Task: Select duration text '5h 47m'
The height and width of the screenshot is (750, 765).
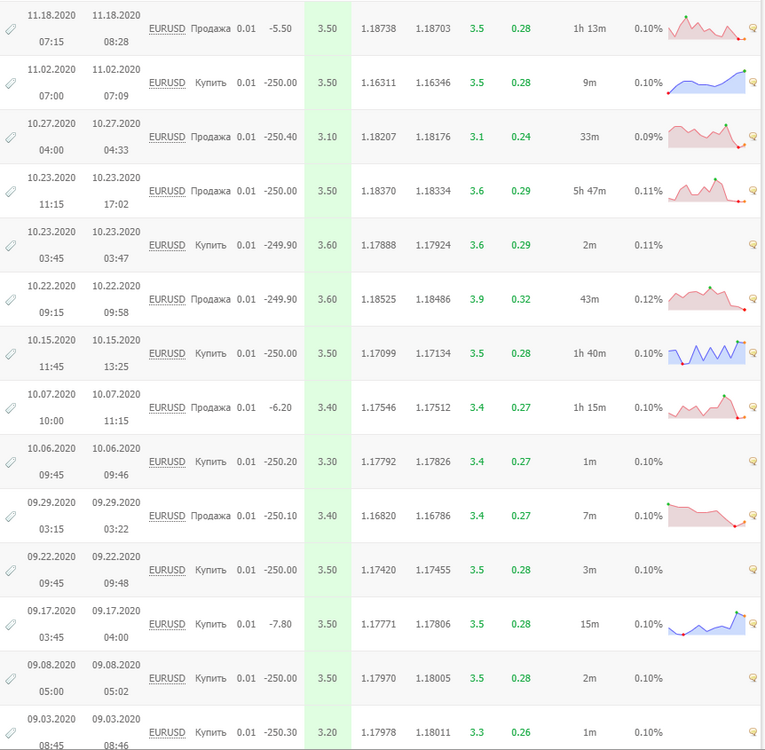Action: (589, 191)
